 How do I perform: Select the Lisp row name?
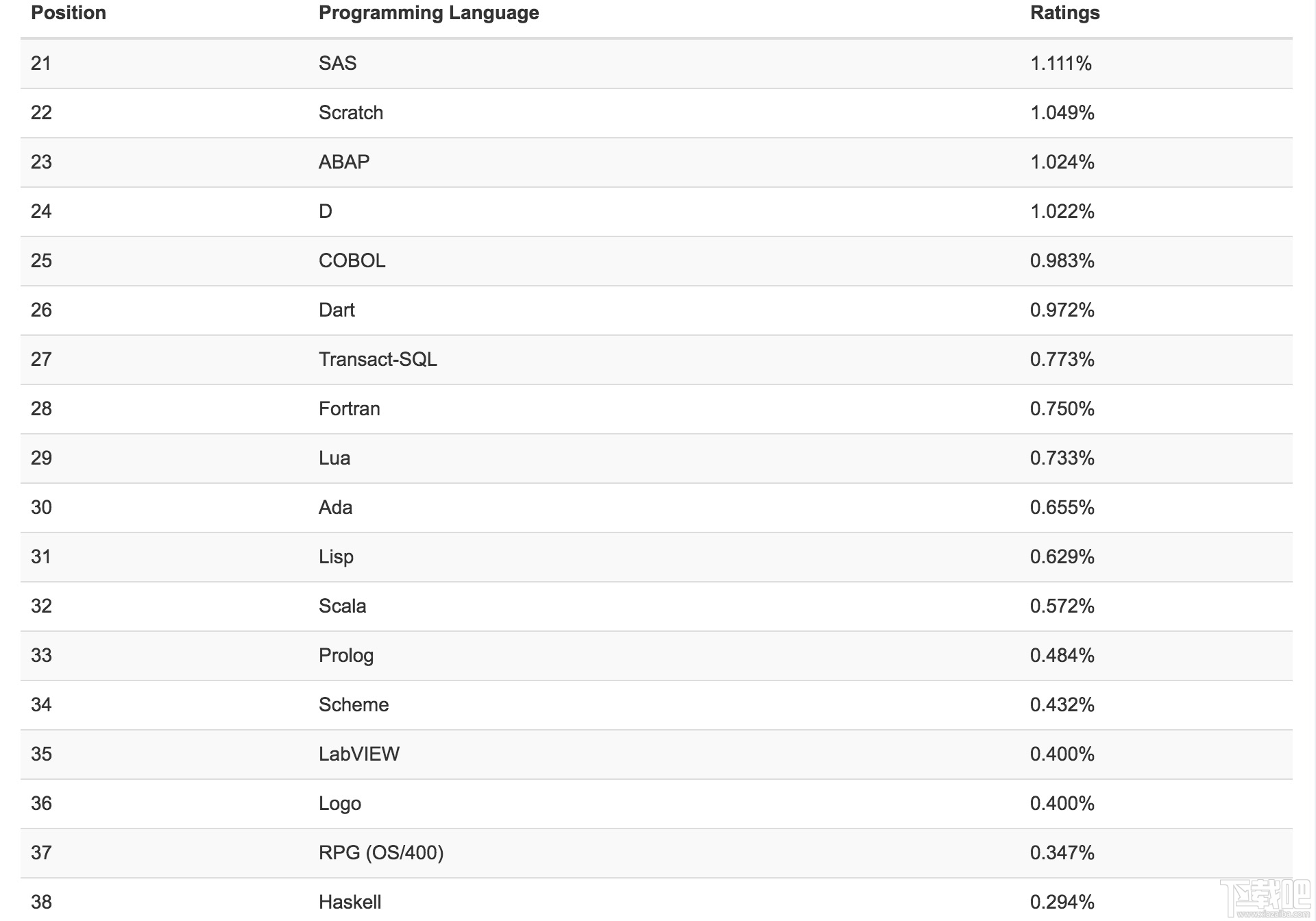336,557
